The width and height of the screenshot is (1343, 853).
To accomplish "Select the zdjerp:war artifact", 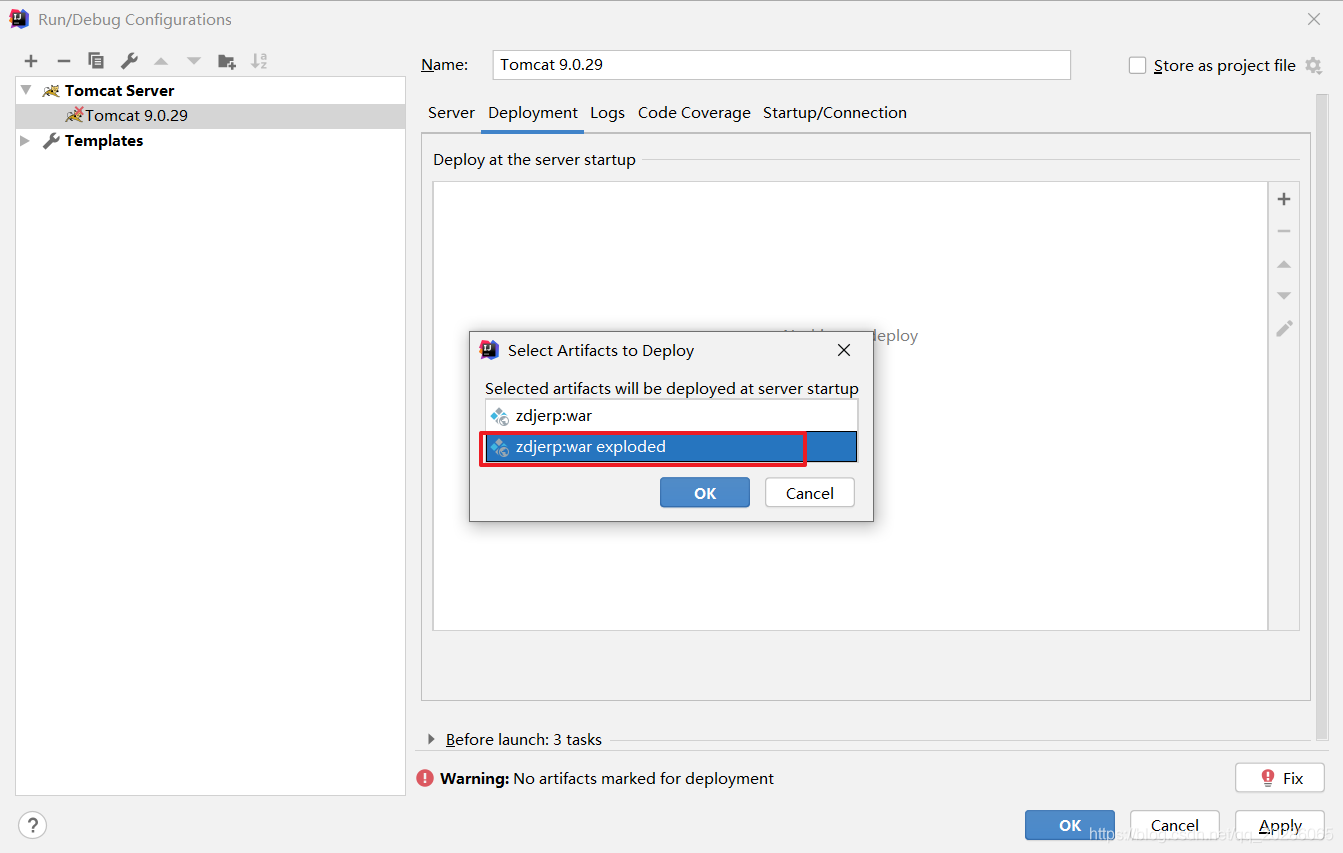I will point(671,416).
